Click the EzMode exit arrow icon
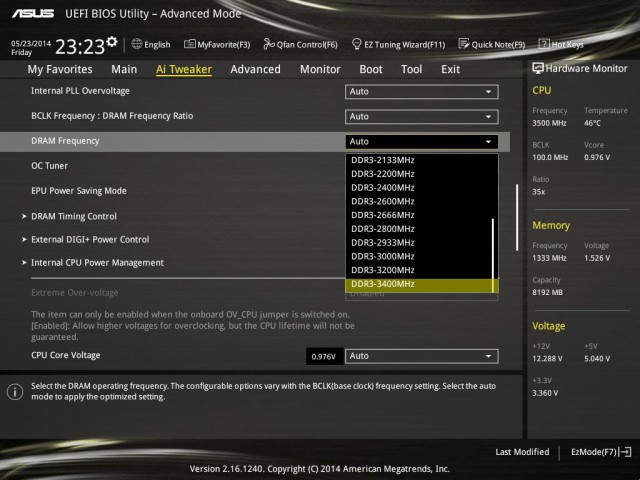This screenshot has width=640, height=480. click(626, 452)
